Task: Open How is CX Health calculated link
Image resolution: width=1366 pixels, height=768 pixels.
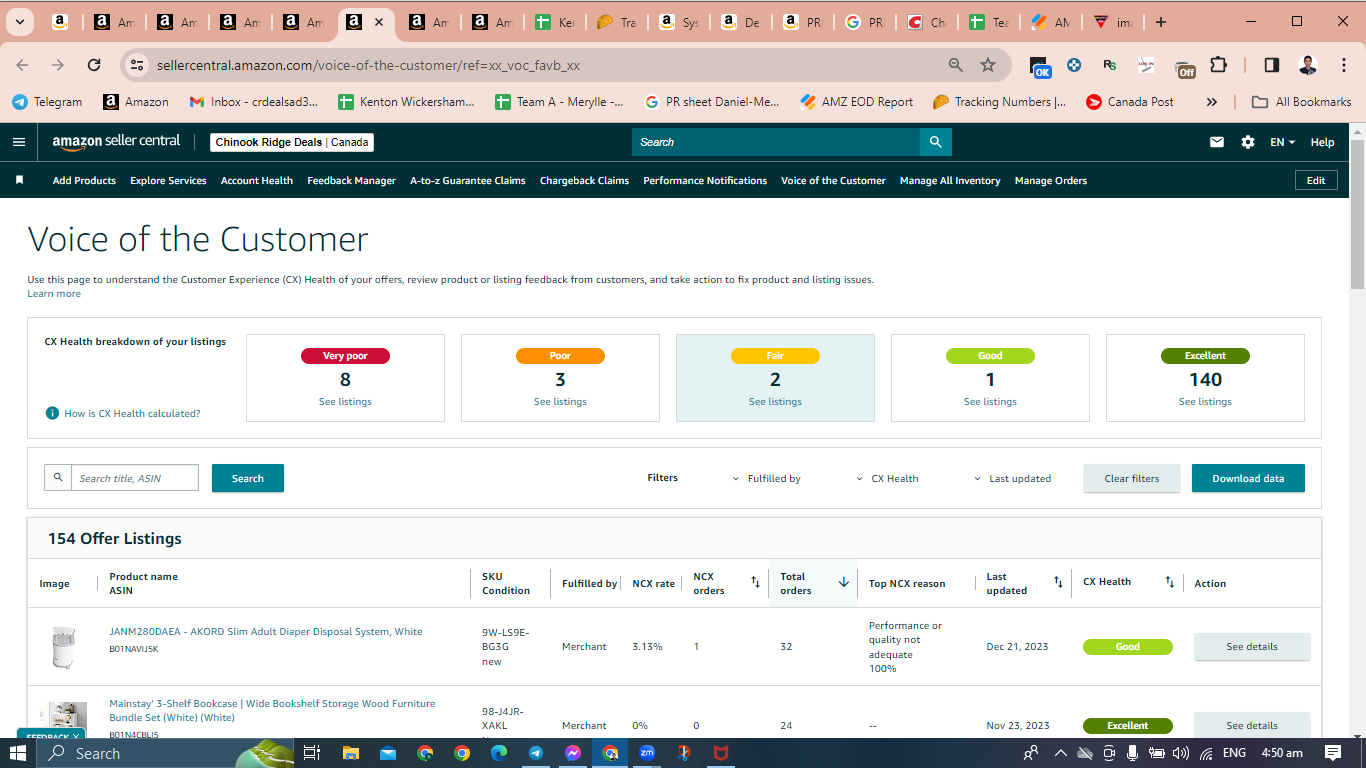Action: tap(132, 413)
